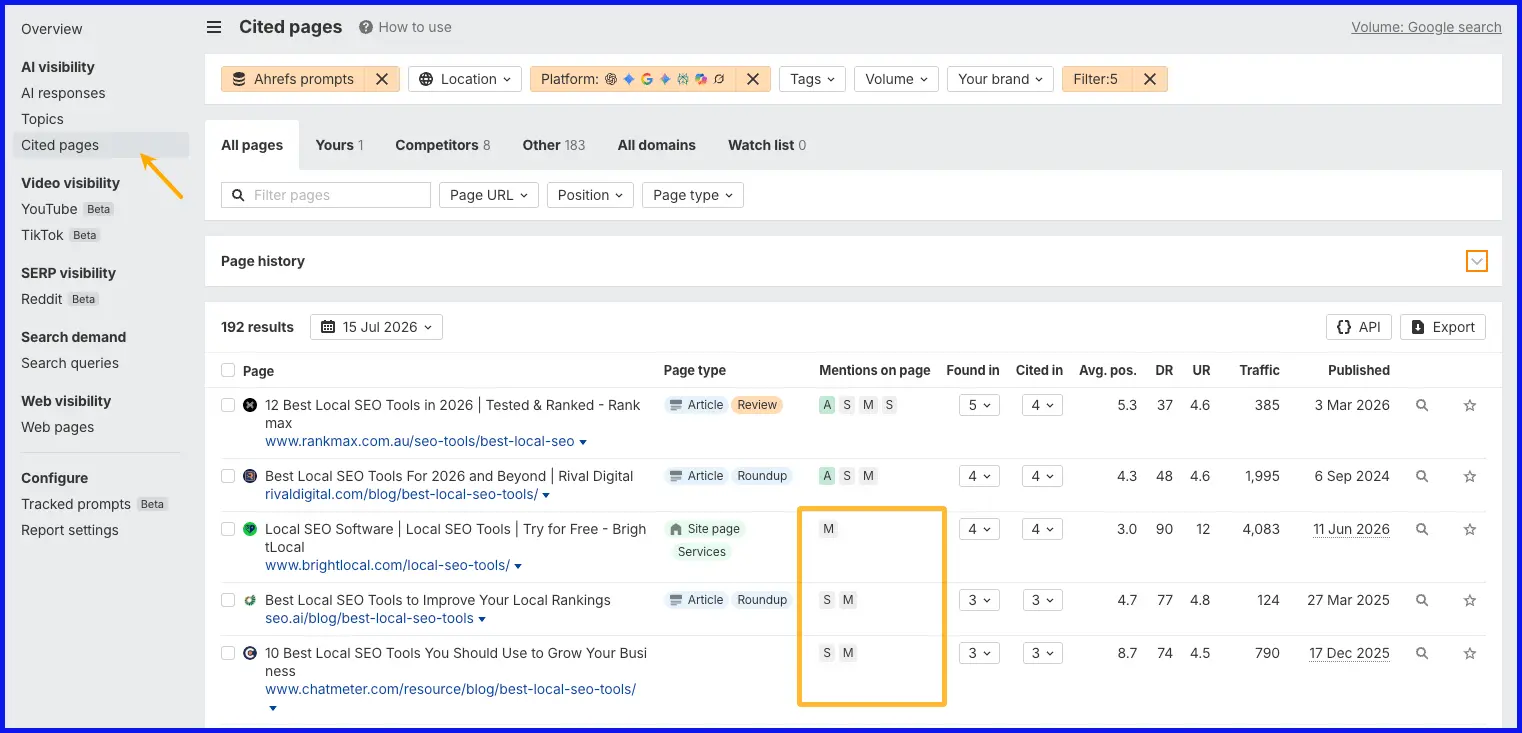Open the Page type dropdown
This screenshot has height=733, width=1522.
coord(692,195)
